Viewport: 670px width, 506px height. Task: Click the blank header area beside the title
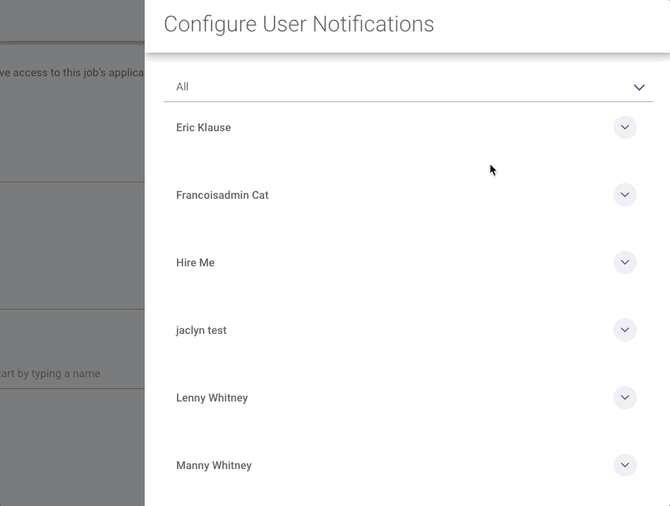(x=550, y=24)
